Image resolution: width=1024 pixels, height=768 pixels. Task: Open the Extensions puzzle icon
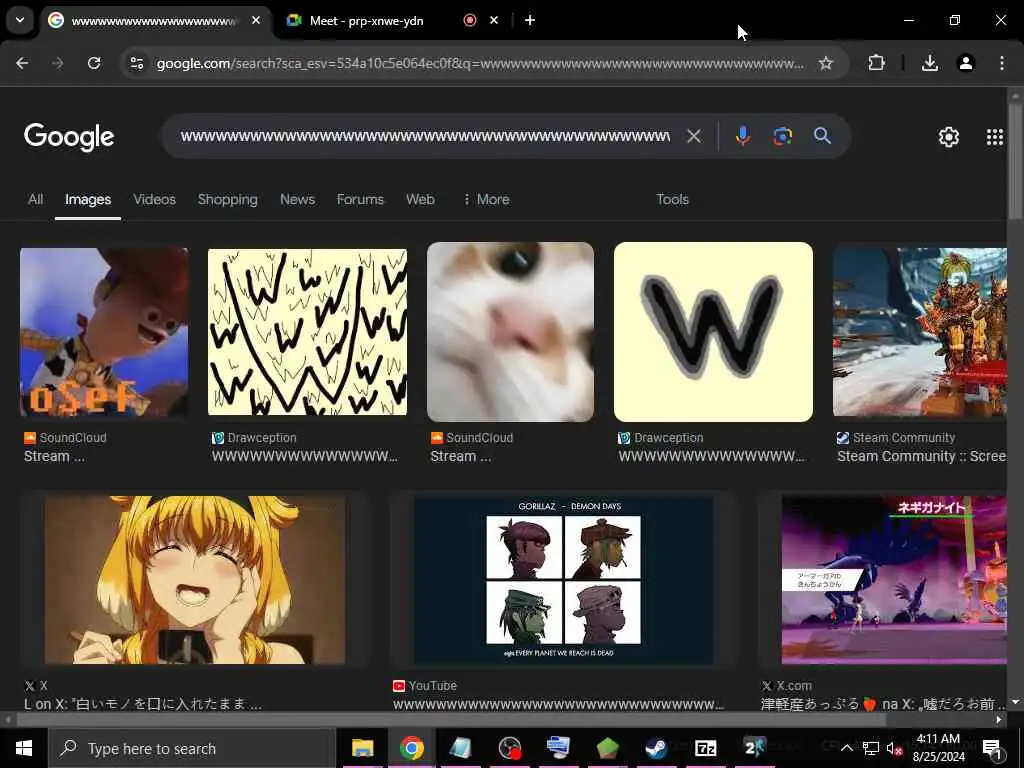pyautogui.click(x=876, y=63)
